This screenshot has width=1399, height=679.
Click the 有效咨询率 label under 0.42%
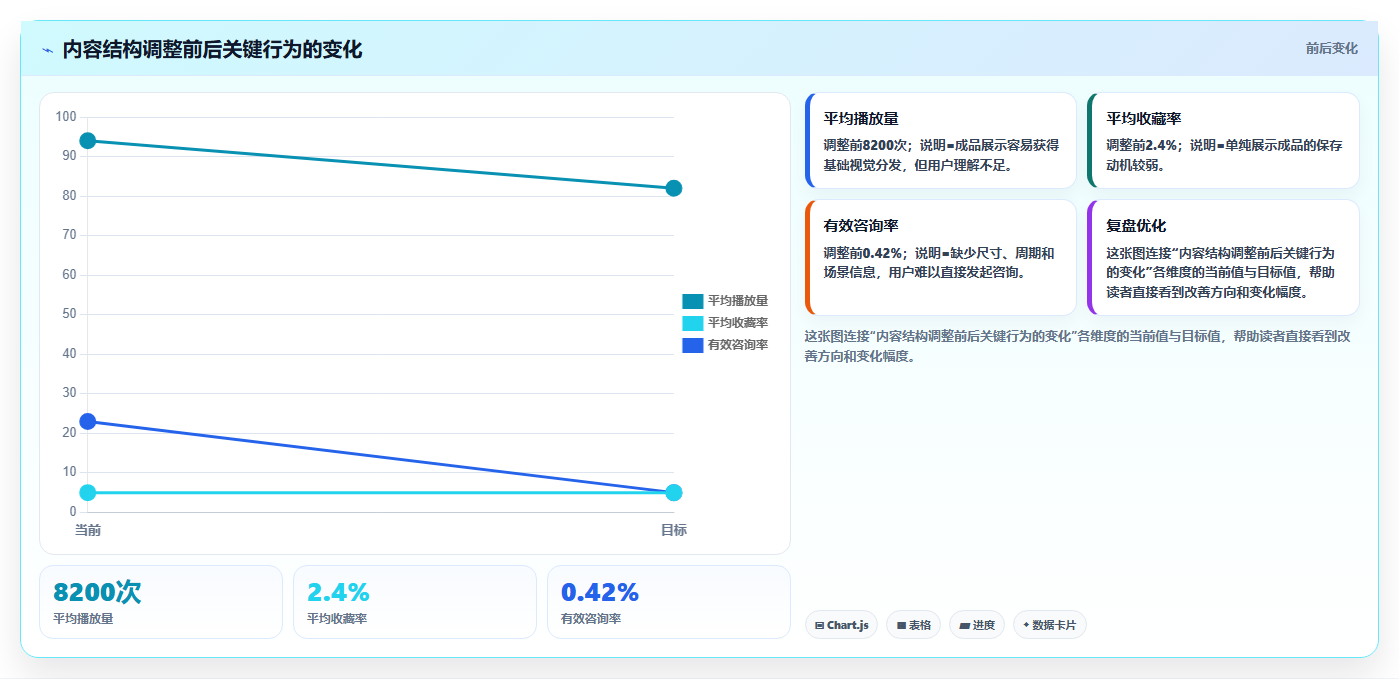tap(591, 619)
